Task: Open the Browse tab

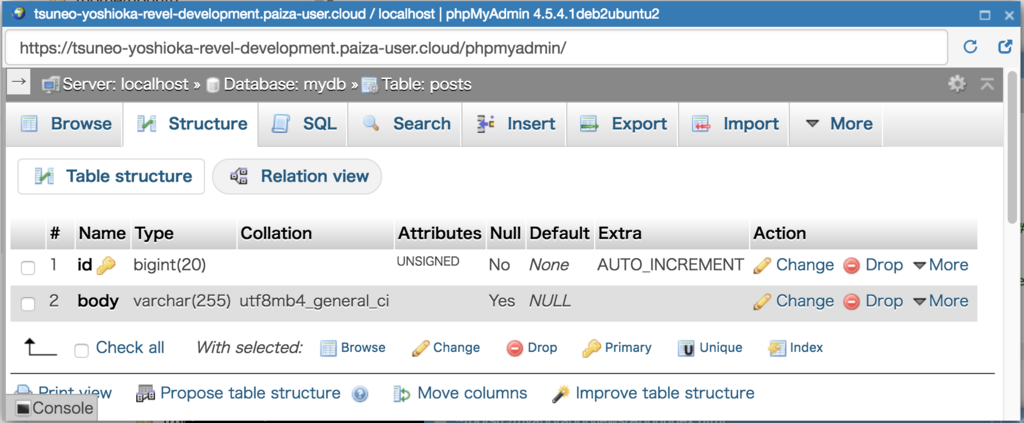Action: click(65, 124)
